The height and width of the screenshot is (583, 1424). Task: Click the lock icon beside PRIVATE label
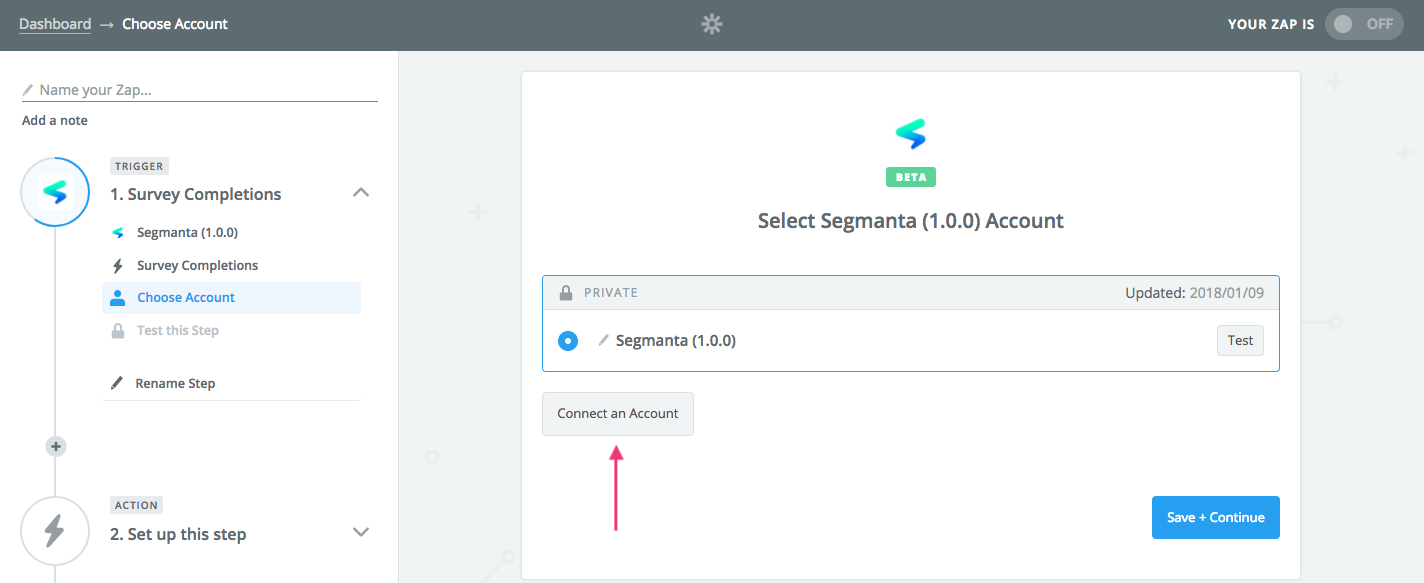(x=566, y=293)
